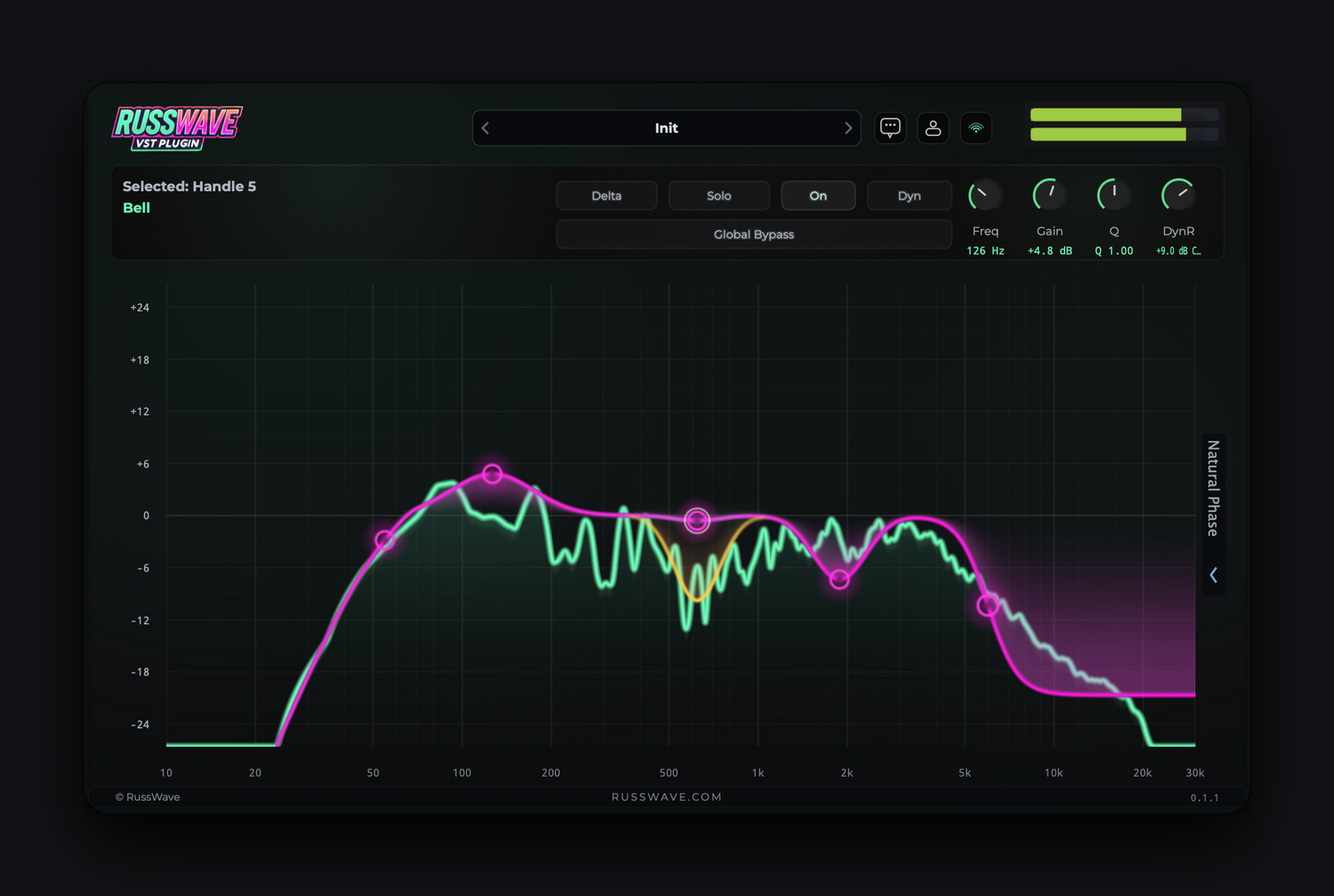Click the DynR knob

click(x=1178, y=195)
